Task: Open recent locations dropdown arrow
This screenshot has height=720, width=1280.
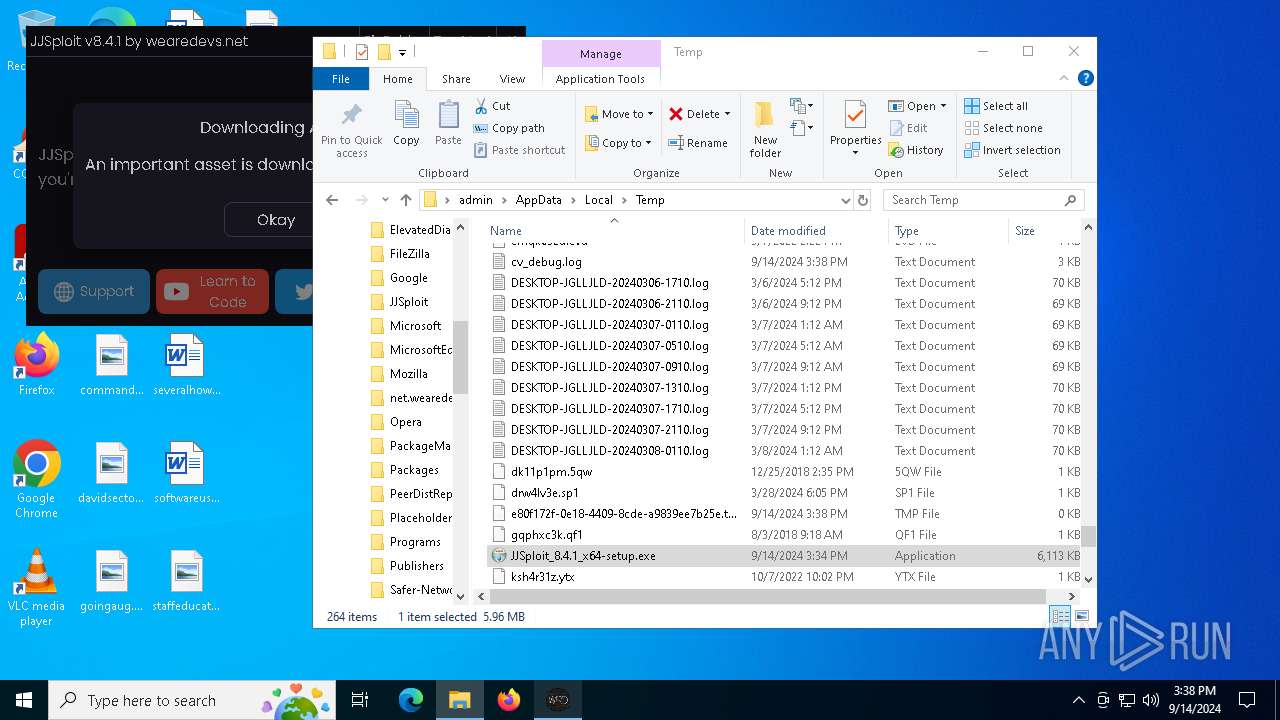Action: pyautogui.click(x=384, y=200)
